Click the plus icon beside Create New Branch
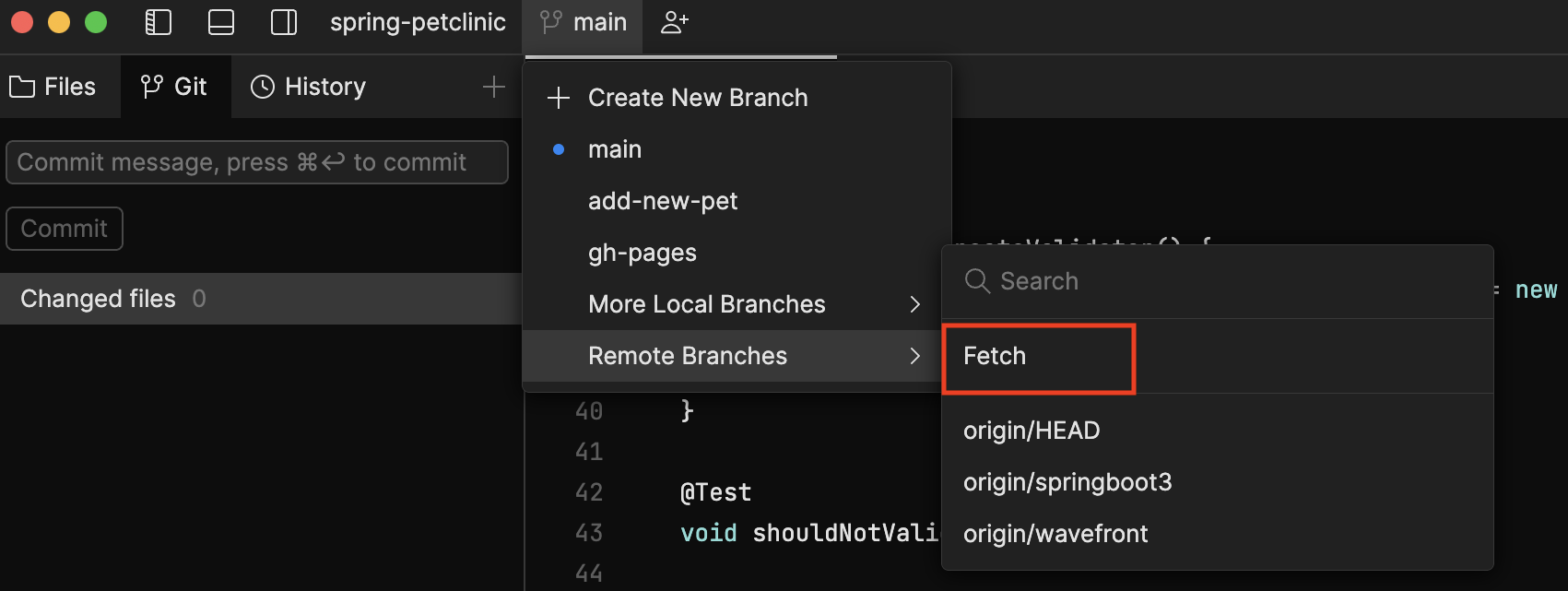Viewport: 1568px width, 591px height. pos(558,97)
